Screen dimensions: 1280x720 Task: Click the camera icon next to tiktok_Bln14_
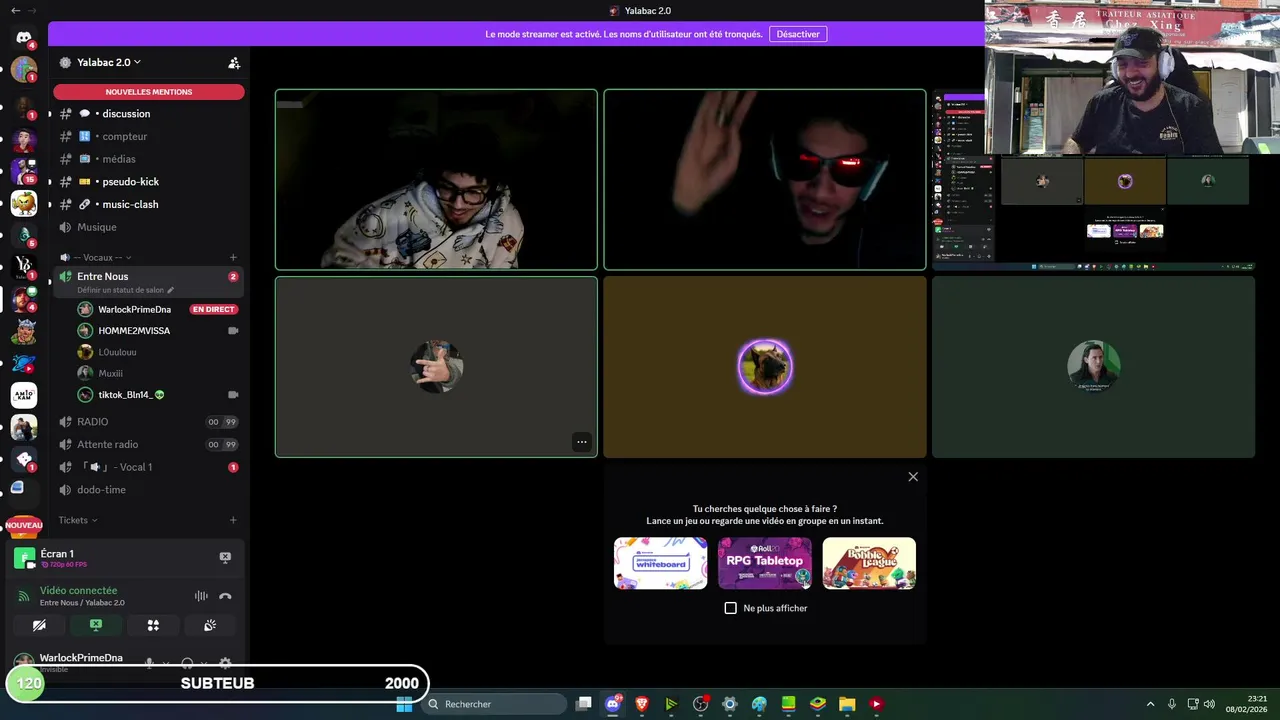tap(233, 395)
